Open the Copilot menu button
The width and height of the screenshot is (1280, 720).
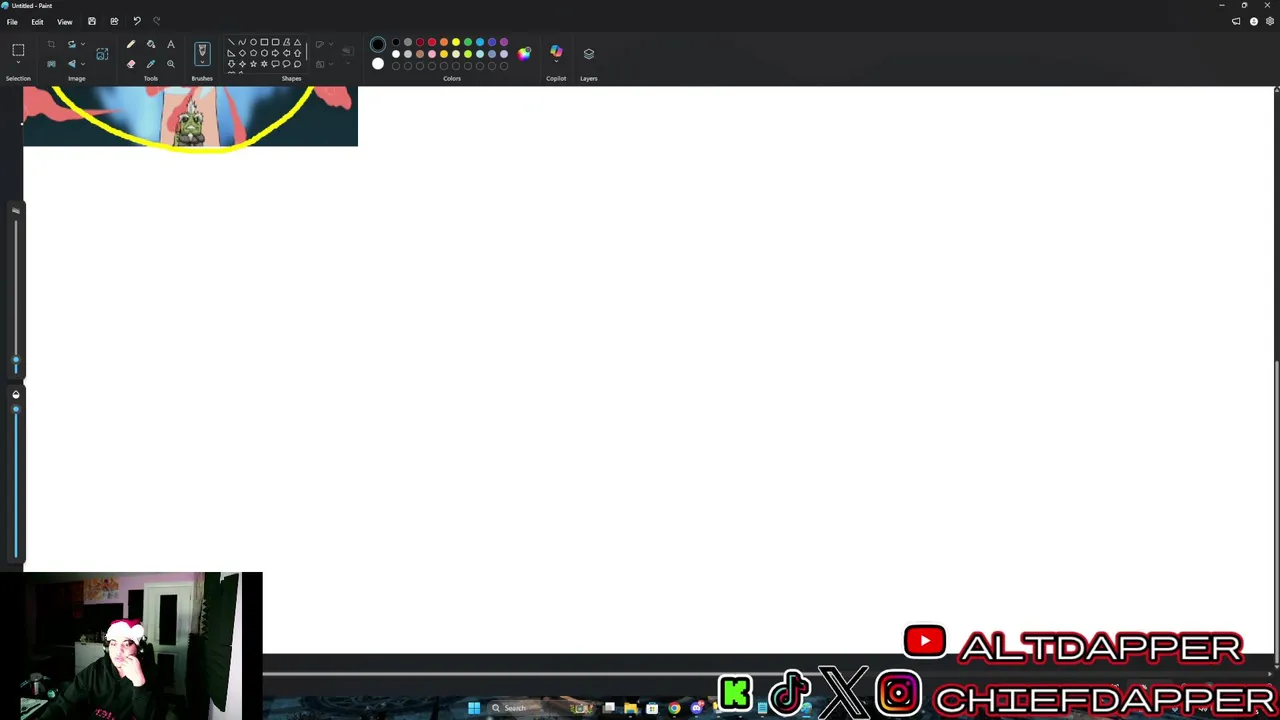click(x=556, y=53)
